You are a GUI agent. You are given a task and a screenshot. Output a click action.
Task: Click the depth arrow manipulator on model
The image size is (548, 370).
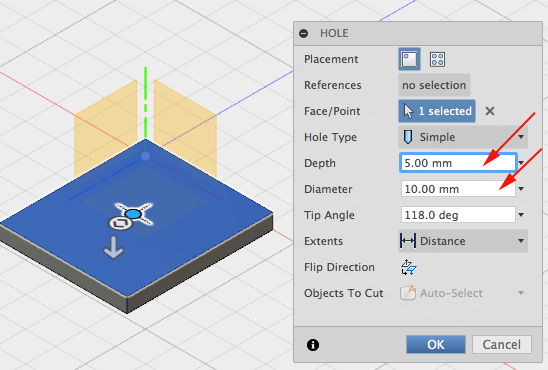(x=113, y=247)
